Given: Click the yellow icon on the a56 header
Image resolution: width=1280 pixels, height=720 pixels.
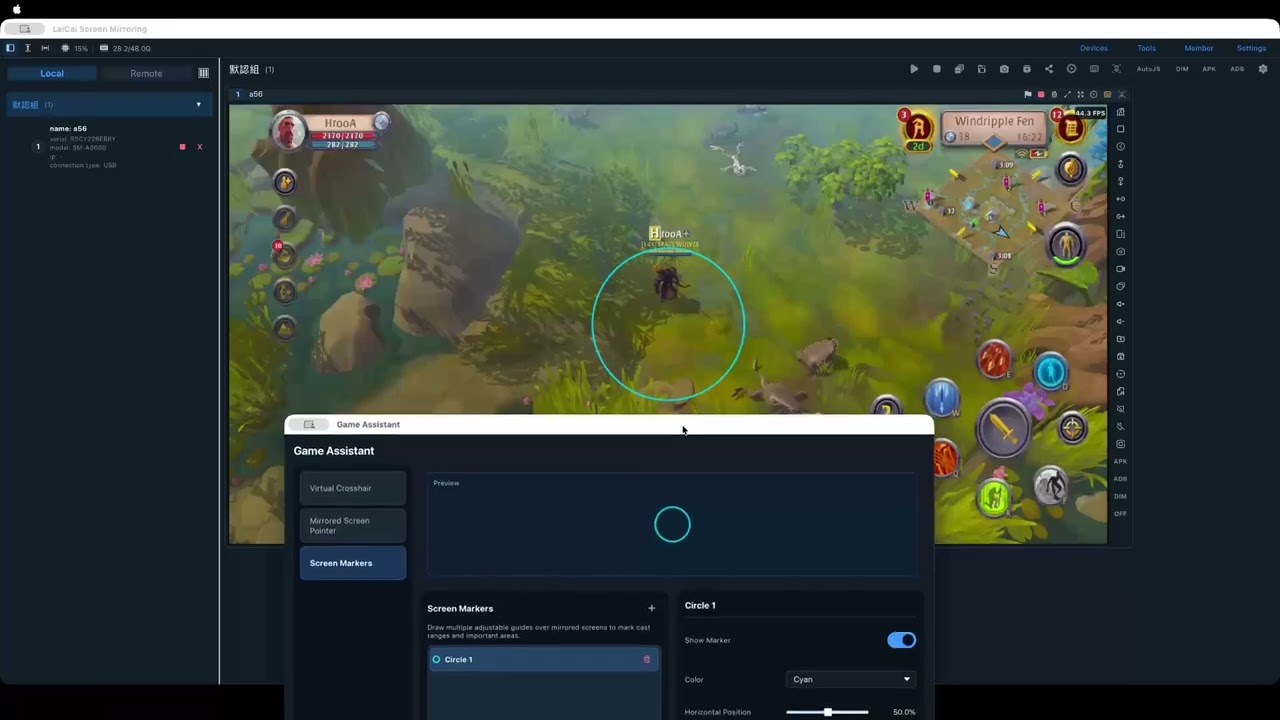Looking at the screenshot, I should click(1107, 95).
